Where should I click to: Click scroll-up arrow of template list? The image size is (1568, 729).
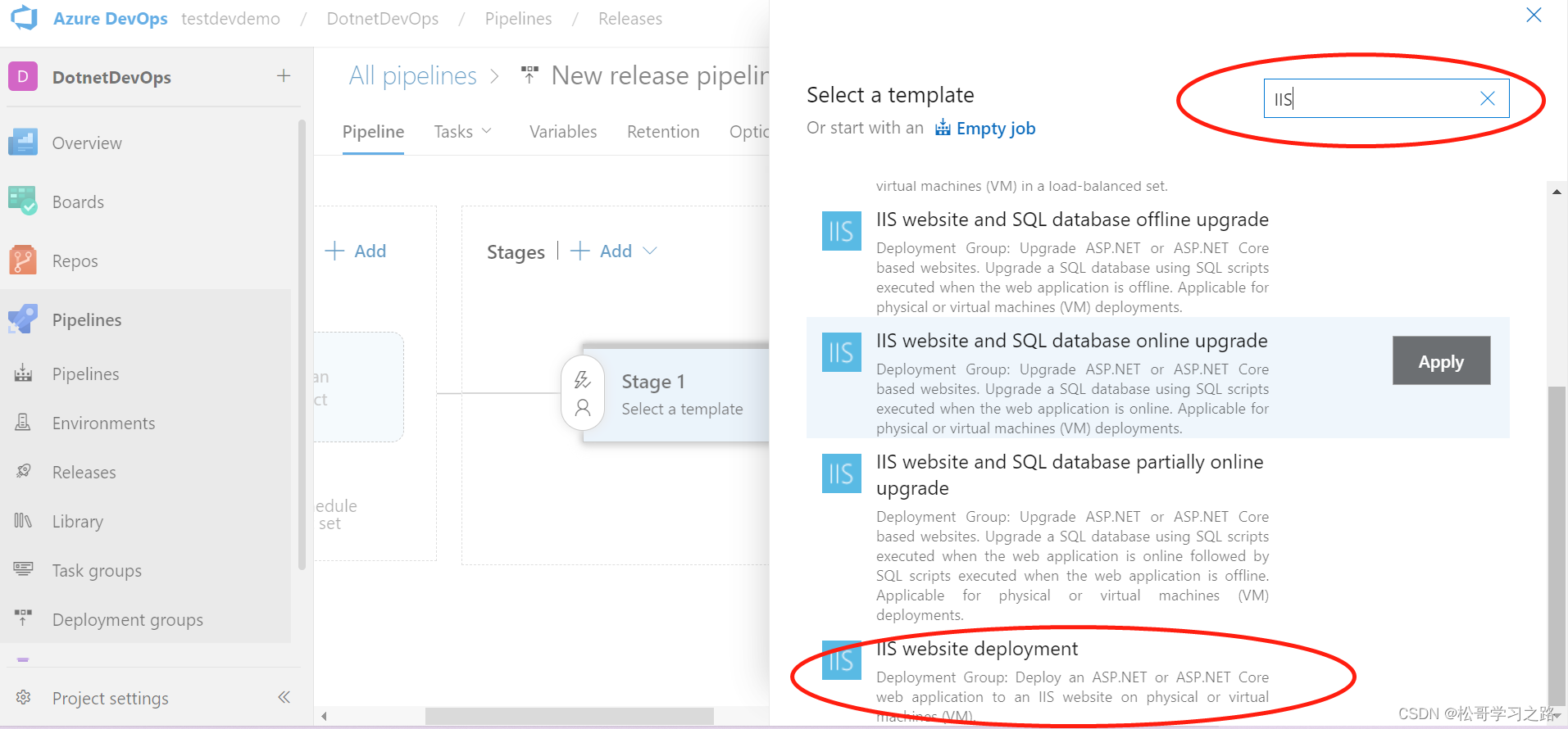pos(1556,192)
